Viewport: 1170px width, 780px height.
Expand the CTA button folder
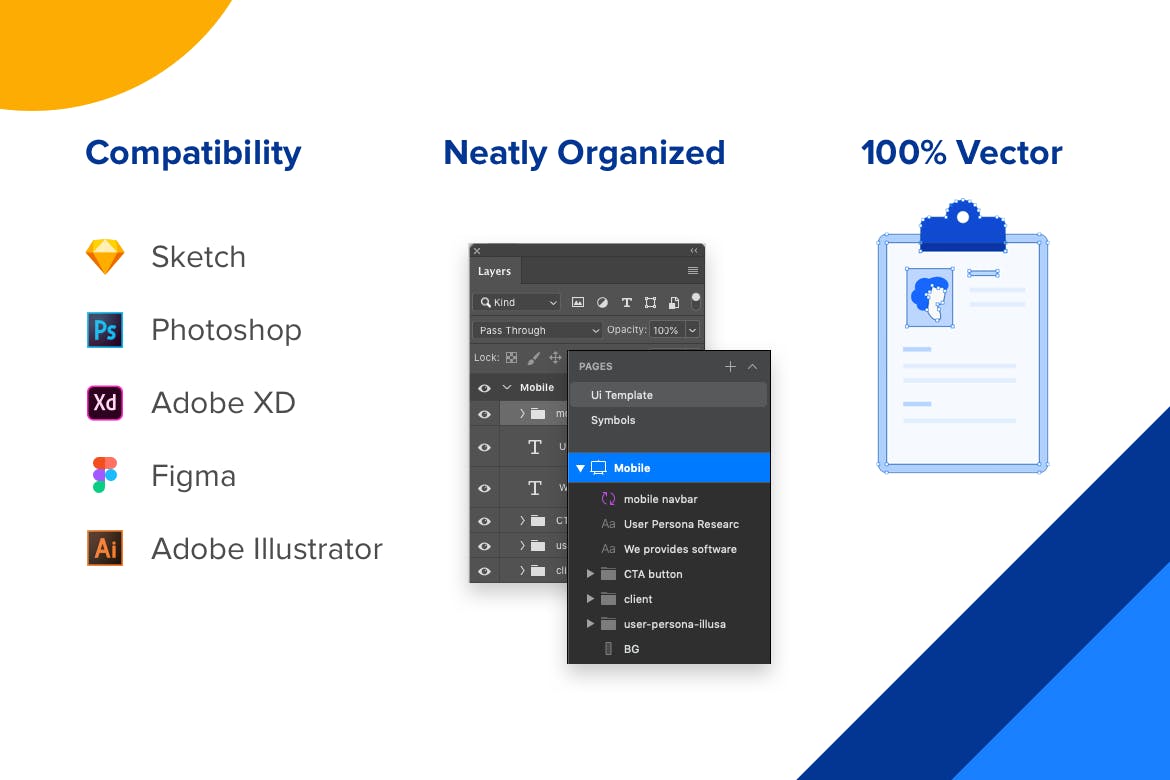(590, 574)
